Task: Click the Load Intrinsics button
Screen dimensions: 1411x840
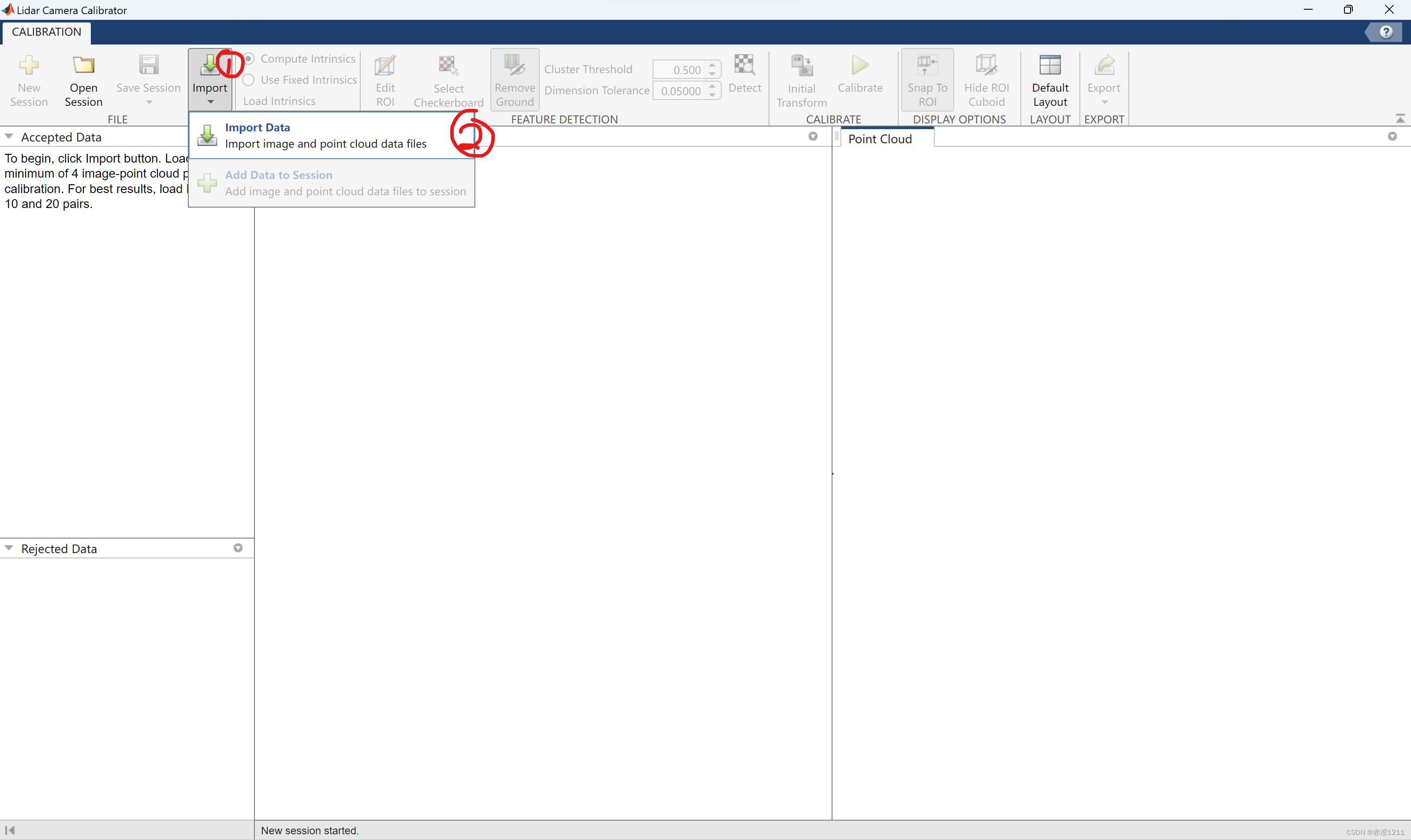Action: coord(279,101)
